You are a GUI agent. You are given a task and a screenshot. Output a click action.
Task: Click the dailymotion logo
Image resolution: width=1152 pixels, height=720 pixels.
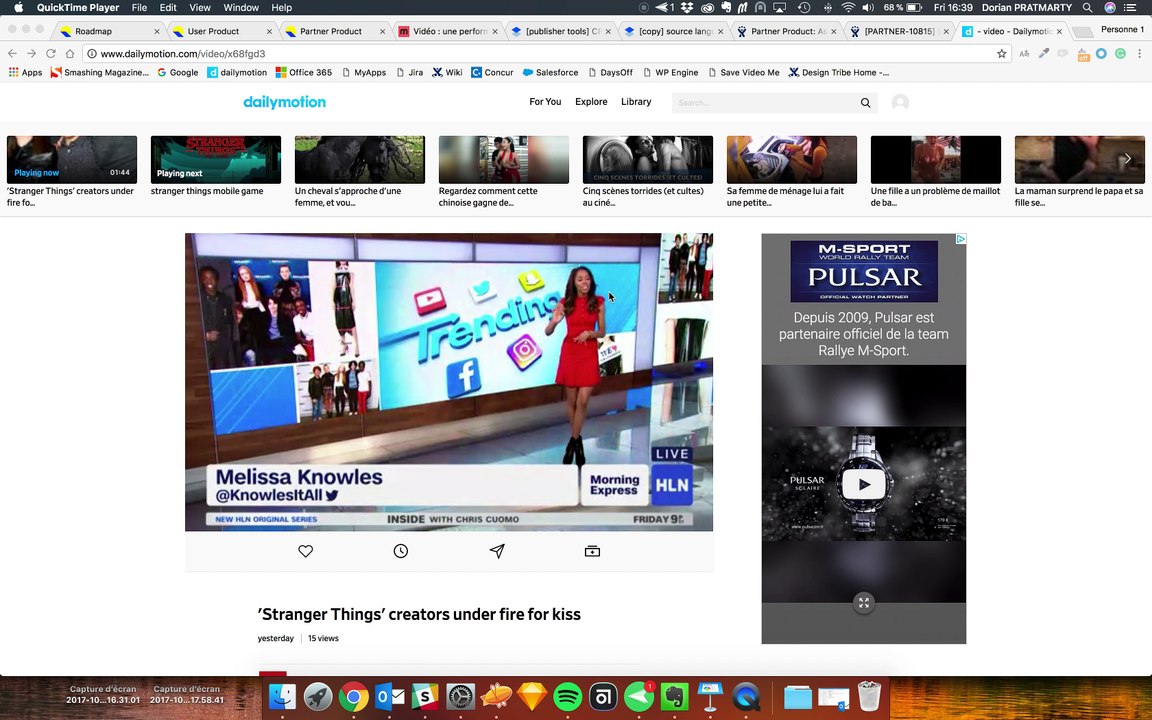[x=284, y=102]
